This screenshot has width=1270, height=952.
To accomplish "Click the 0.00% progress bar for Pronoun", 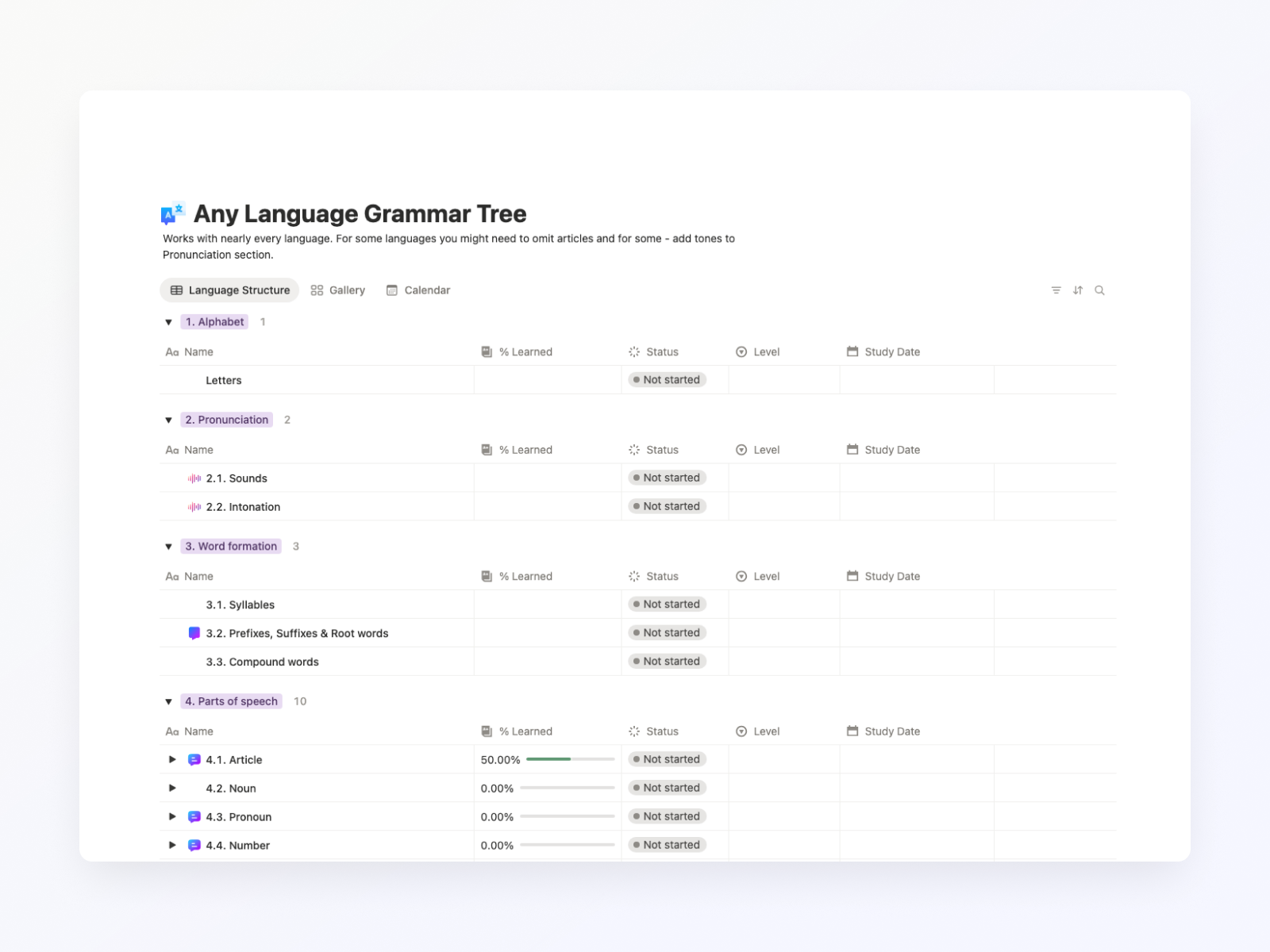I will click(568, 816).
